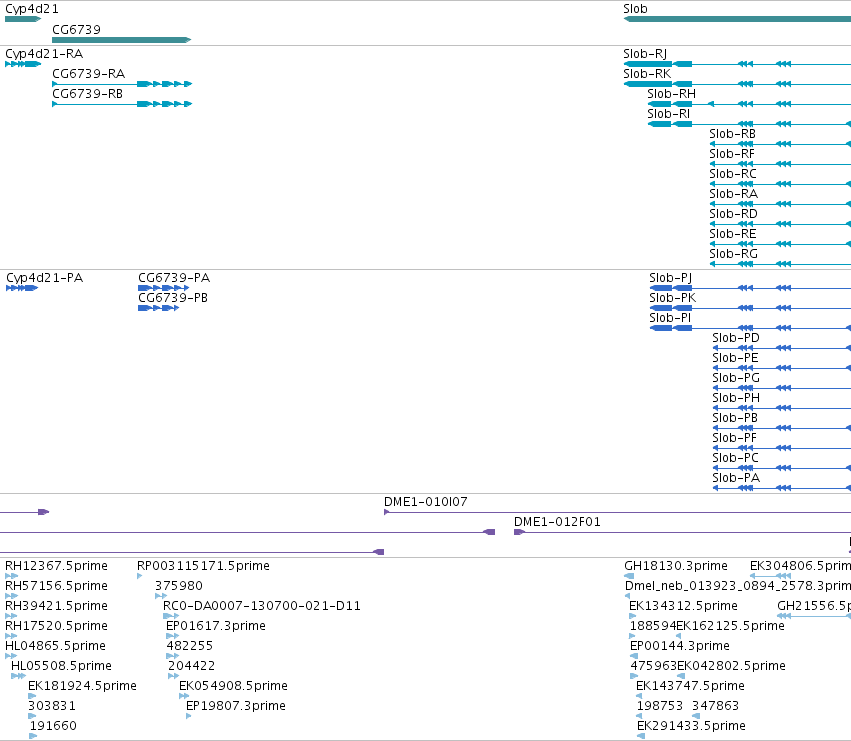Select EST label EP19807.3prime
The width and height of the screenshot is (851, 741).
[236, 706]
